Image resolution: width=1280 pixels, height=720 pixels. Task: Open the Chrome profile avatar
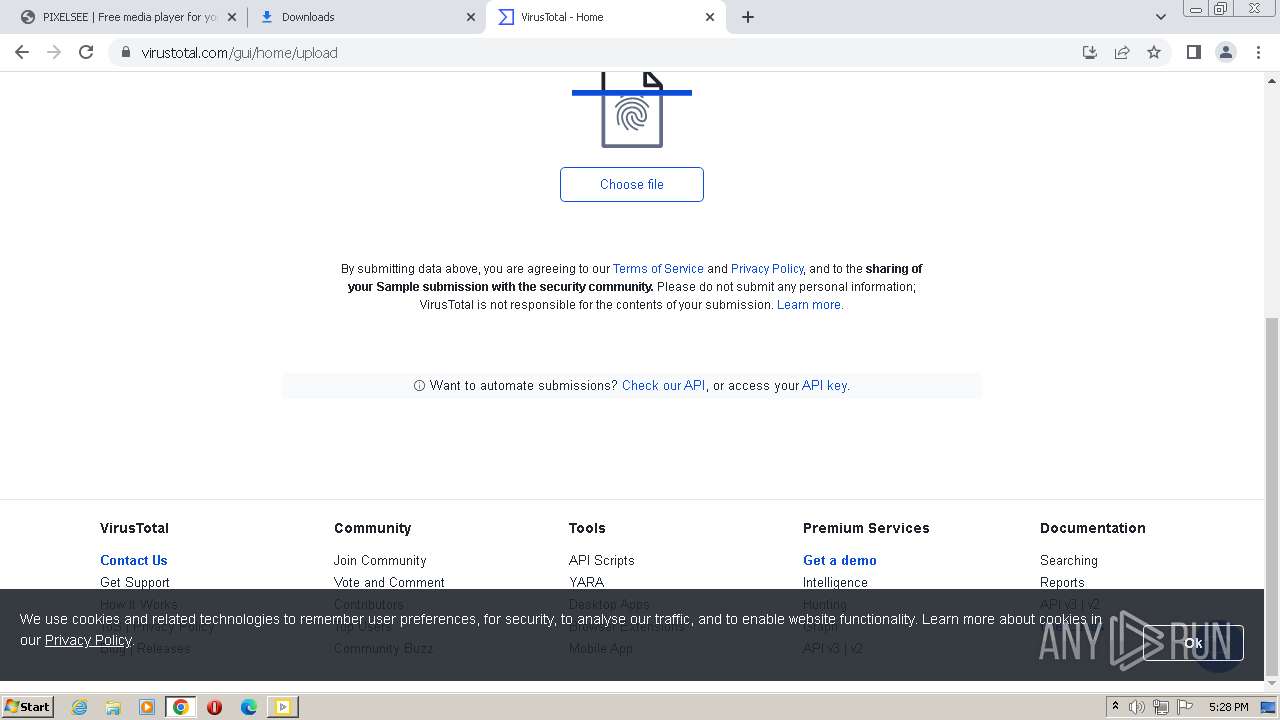coord(1225,52)
